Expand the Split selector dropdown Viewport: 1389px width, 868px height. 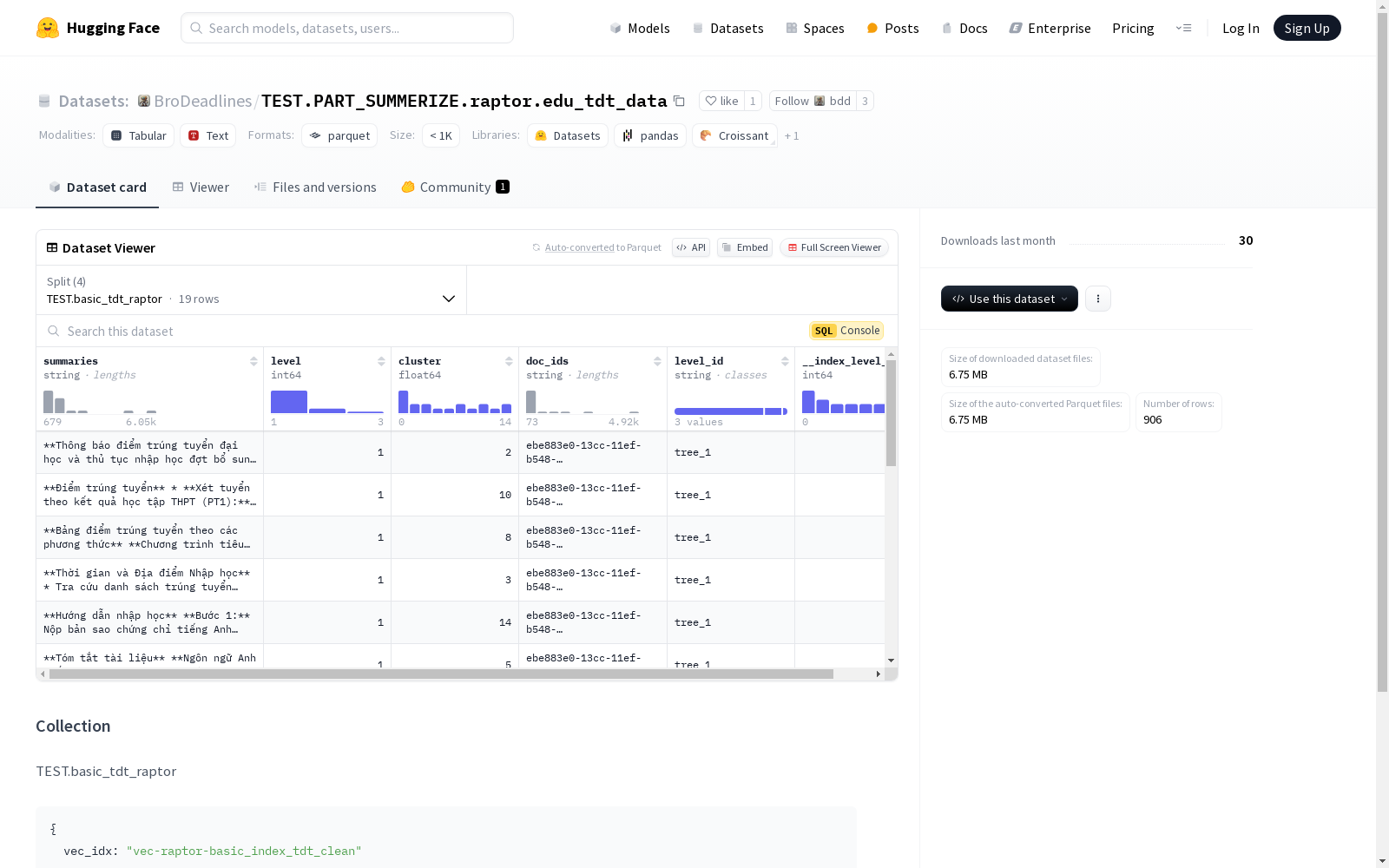point(251,290)
